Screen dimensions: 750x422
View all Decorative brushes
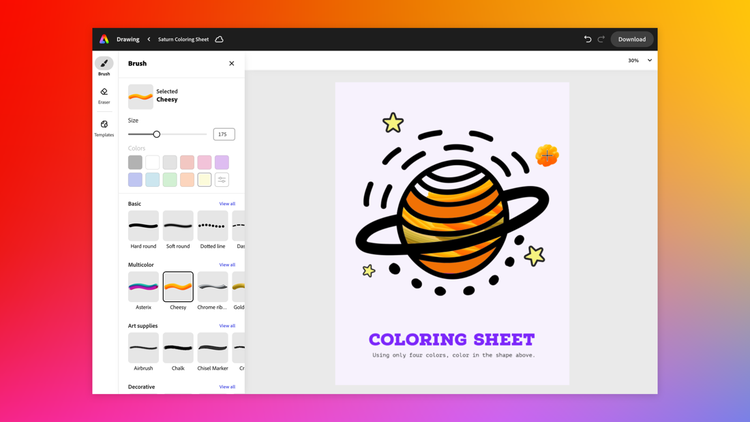pos(227,387)
